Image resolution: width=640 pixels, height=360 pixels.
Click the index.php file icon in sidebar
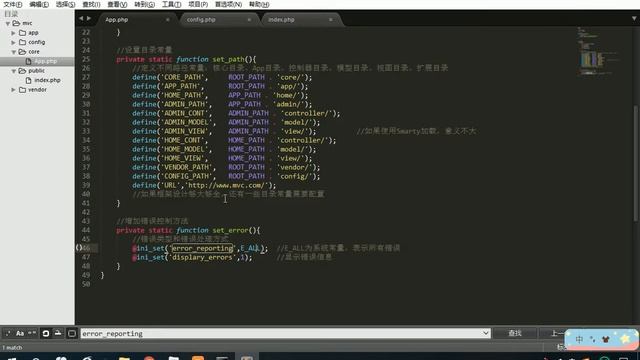click(x=29, y=80)
